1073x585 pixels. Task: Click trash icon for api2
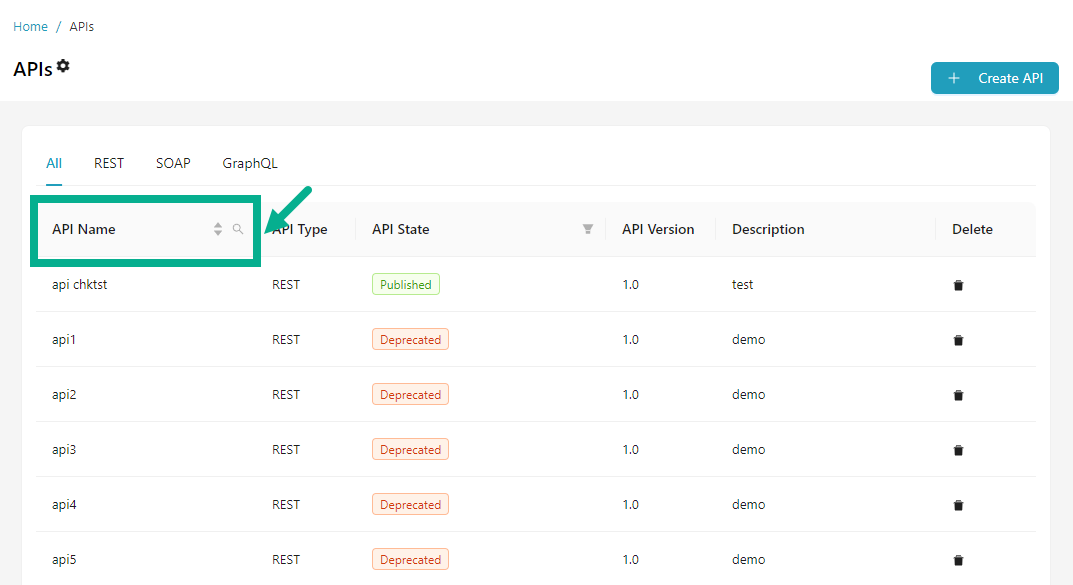[x=958, y=395]
